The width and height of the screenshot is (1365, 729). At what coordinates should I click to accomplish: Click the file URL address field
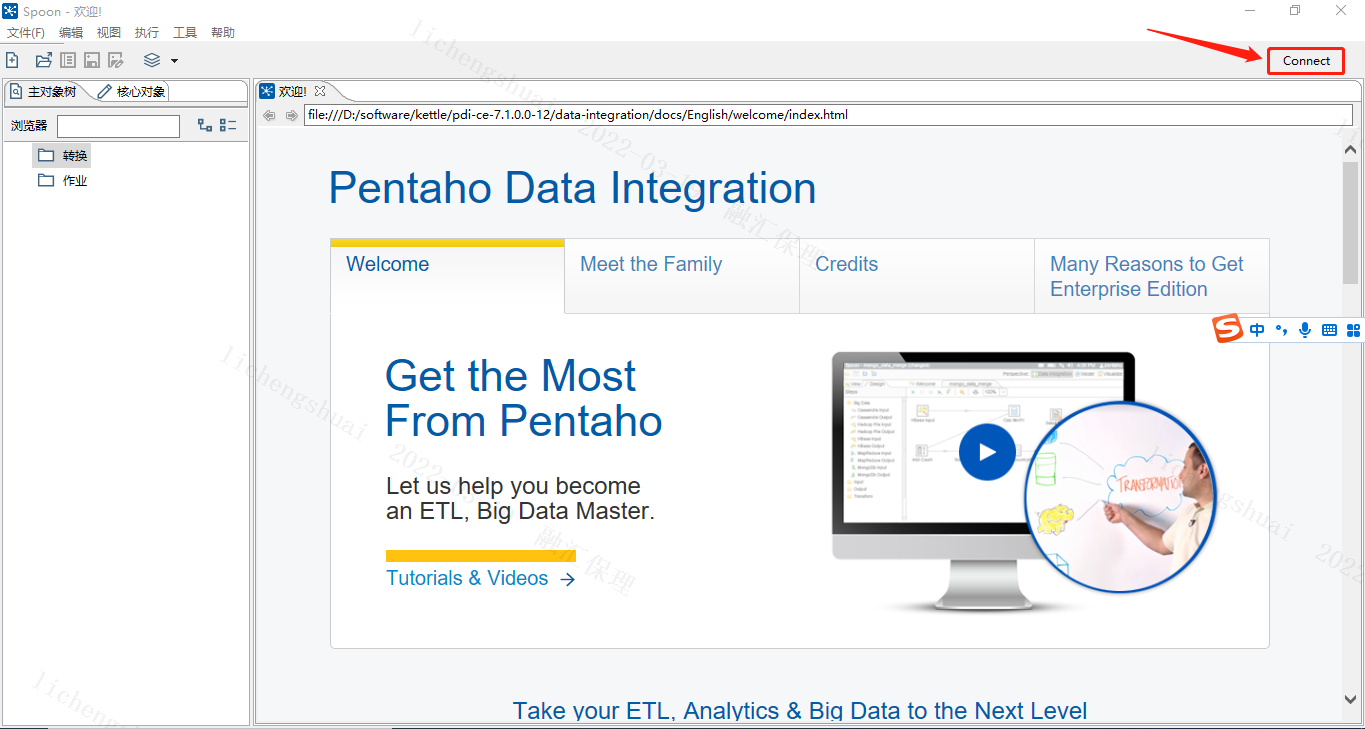click(828, 115)
